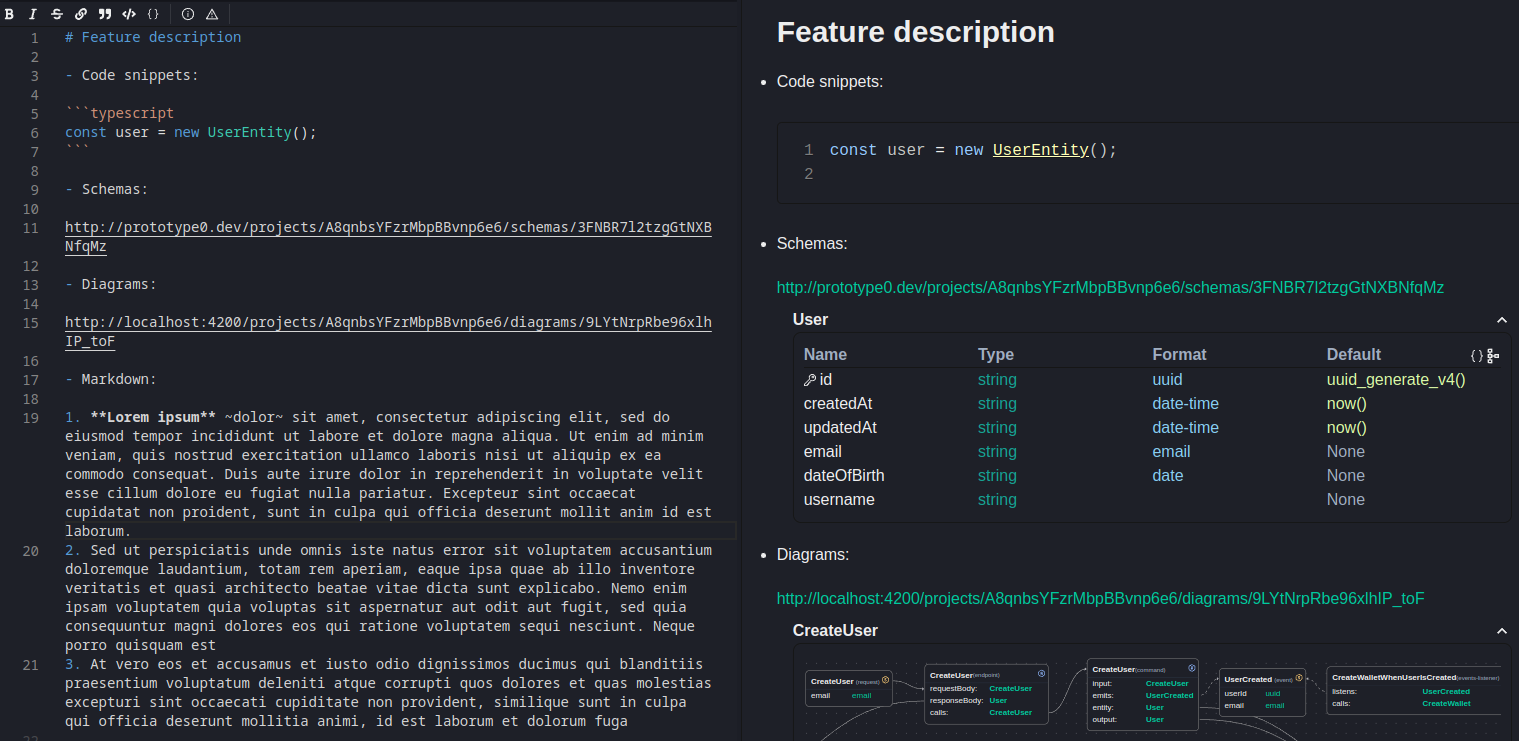Screen dimensions: 1519x741
Task: Collapse the User schema panel
Action: [1501, 320]
